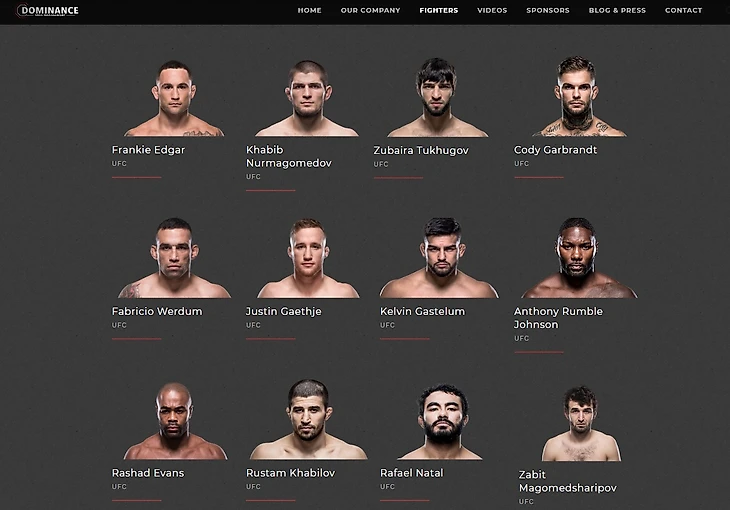
Task: Open Khabib Nurmagomedov name link
Action: click(289, 156)
